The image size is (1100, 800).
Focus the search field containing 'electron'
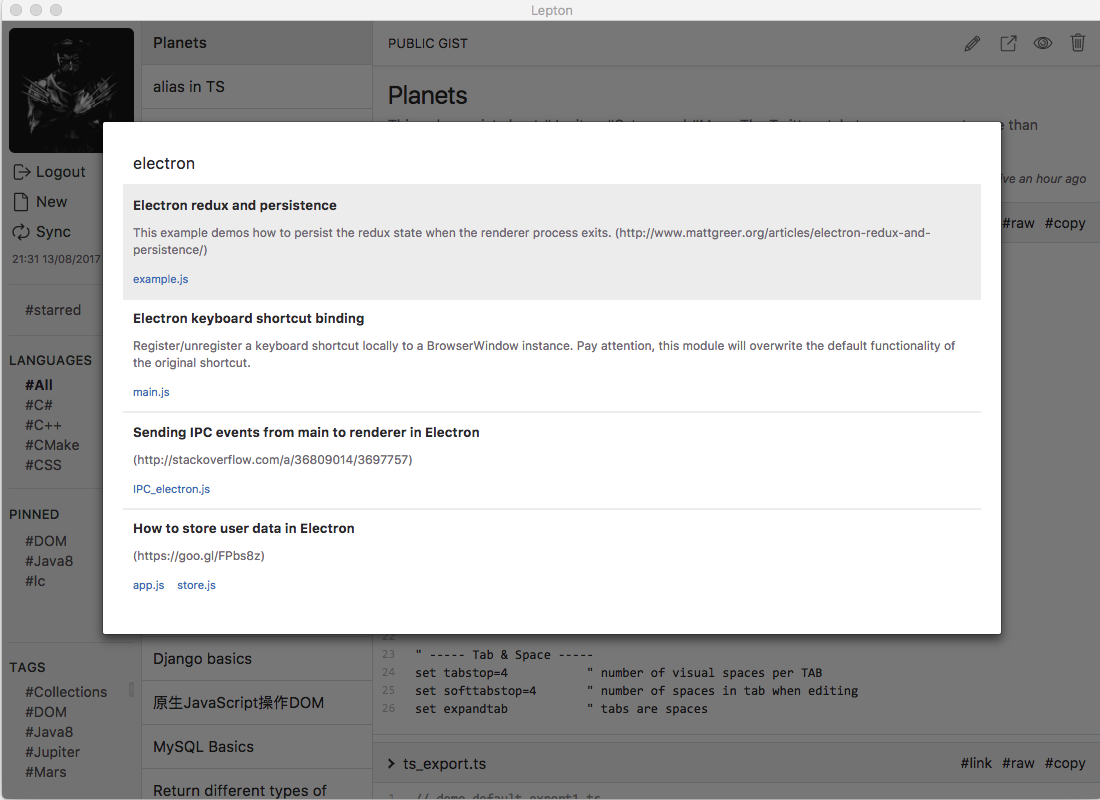pos(551,164)
